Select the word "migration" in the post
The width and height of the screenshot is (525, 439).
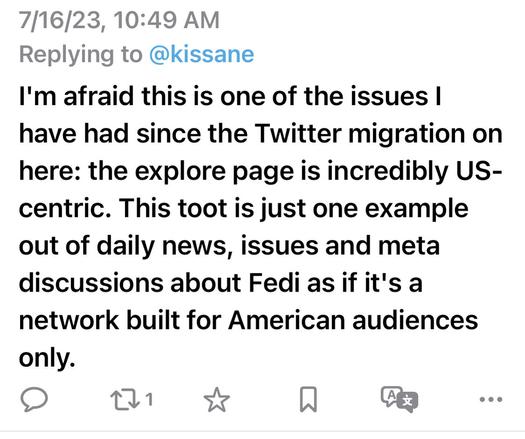[x=406, y=135]
